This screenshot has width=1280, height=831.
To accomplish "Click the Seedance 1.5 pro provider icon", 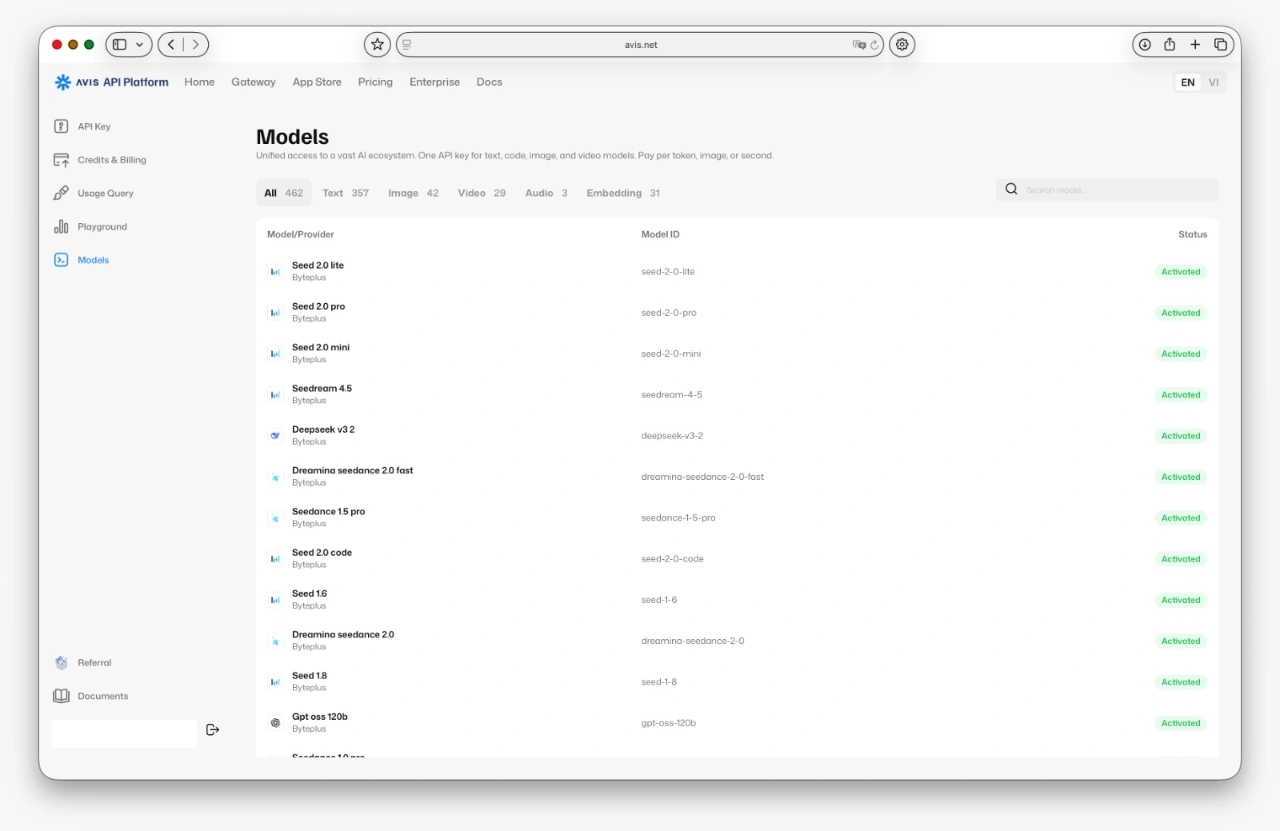I will [x=275, y=518].
